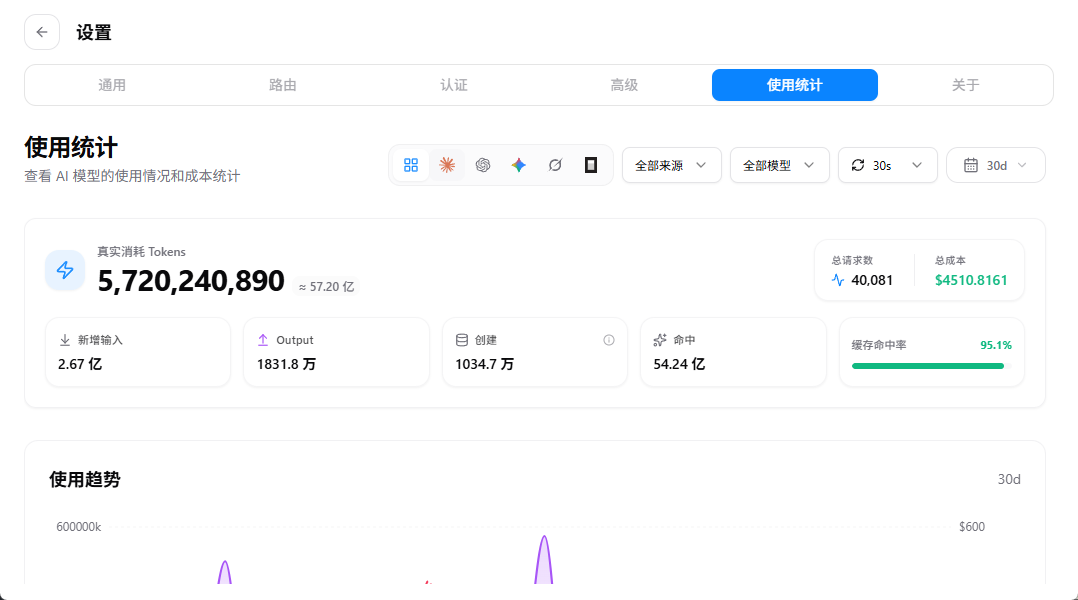1078x600 pixels.
Task: Click the lightning bolt Tokens icon
Action: [65, 270]
